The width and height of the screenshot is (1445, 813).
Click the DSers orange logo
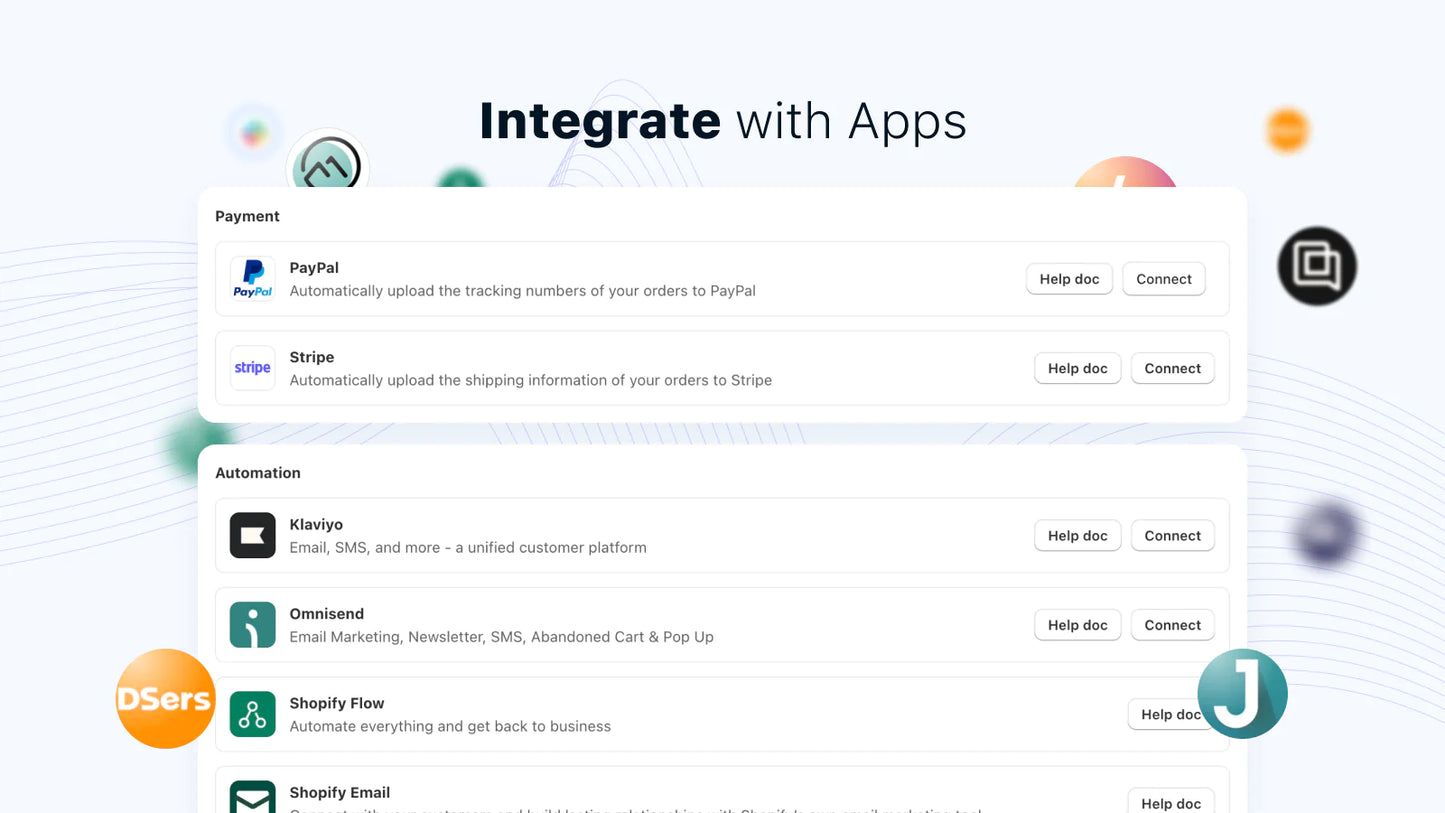pyautogui.click(x=165, y=698)
